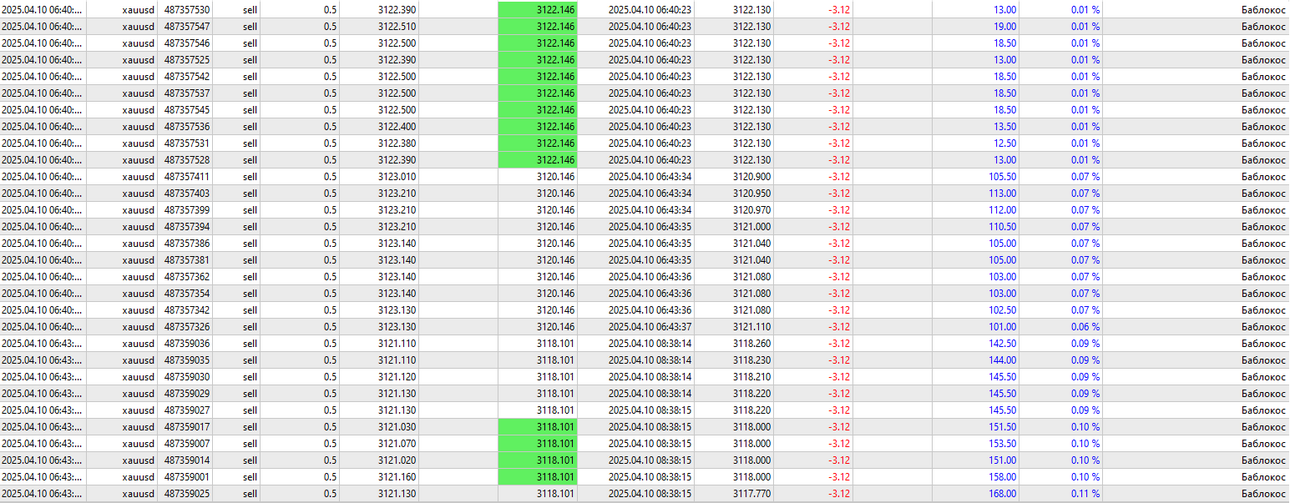Image resolution: width=1290 pixels, height=503 pixels.
Task: Select ticket 487357362
Action: (x=187, y=276)
